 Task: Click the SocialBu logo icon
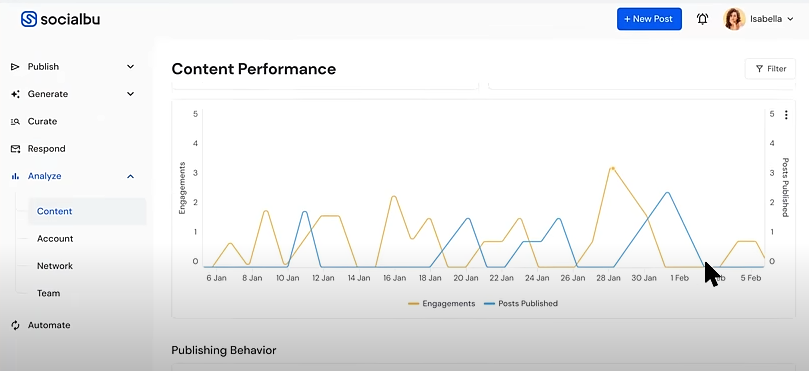(x=29, y=19)
